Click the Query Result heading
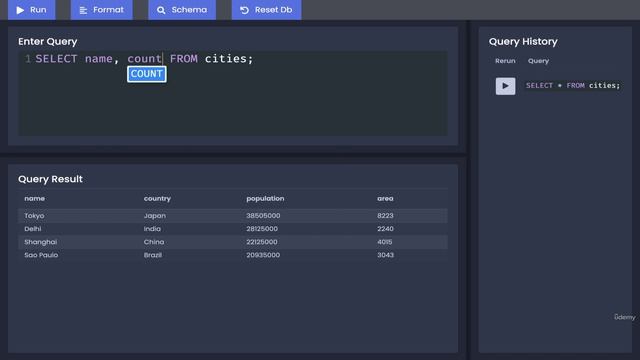Screen dimensions: 640x360 (50, 179)
